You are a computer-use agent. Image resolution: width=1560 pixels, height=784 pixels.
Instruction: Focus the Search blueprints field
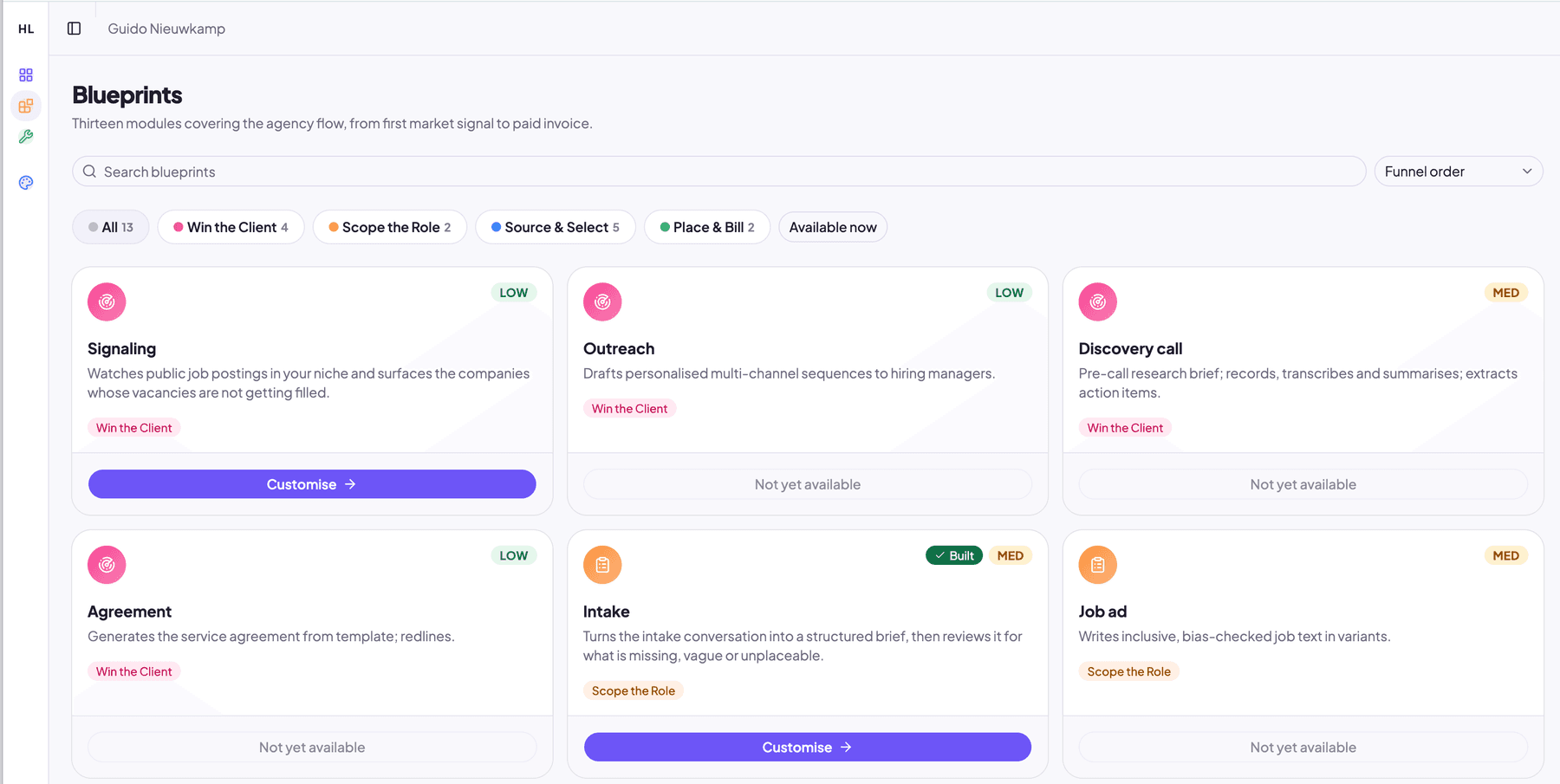[719, 172]
